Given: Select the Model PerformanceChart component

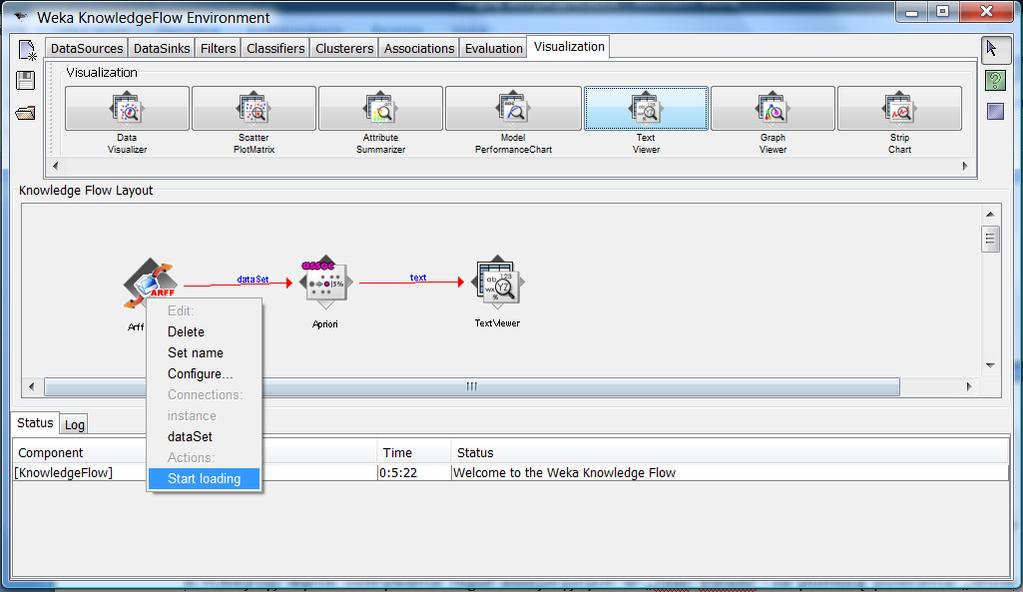Looking at the screenshot, I should (513, 108).
